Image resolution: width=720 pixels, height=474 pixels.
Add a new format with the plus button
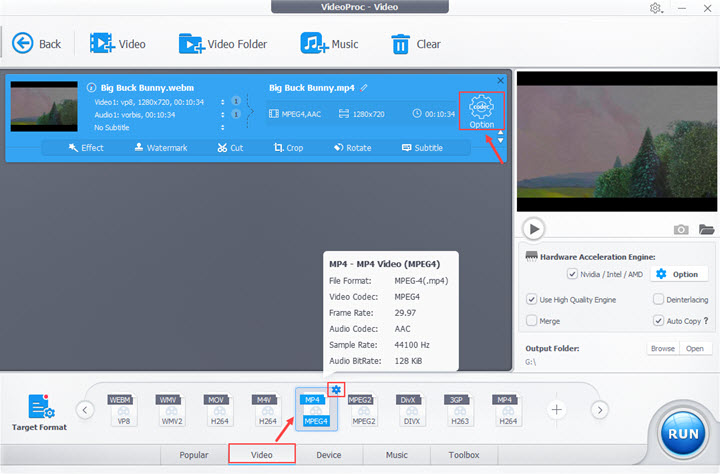[556, 409]
